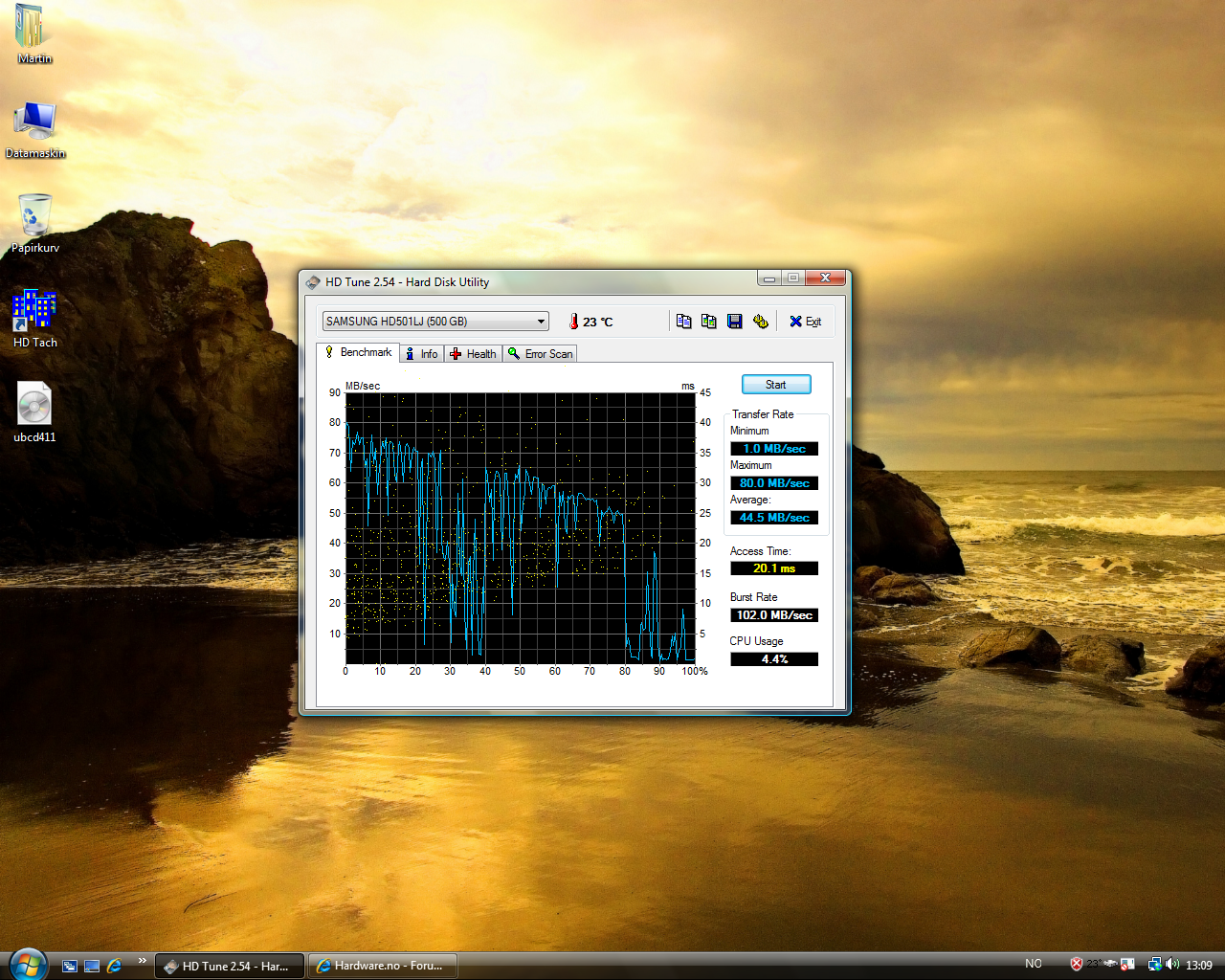Click the 23° temperature tray icon
1225x980 pixels.
tap(1094, 964)
